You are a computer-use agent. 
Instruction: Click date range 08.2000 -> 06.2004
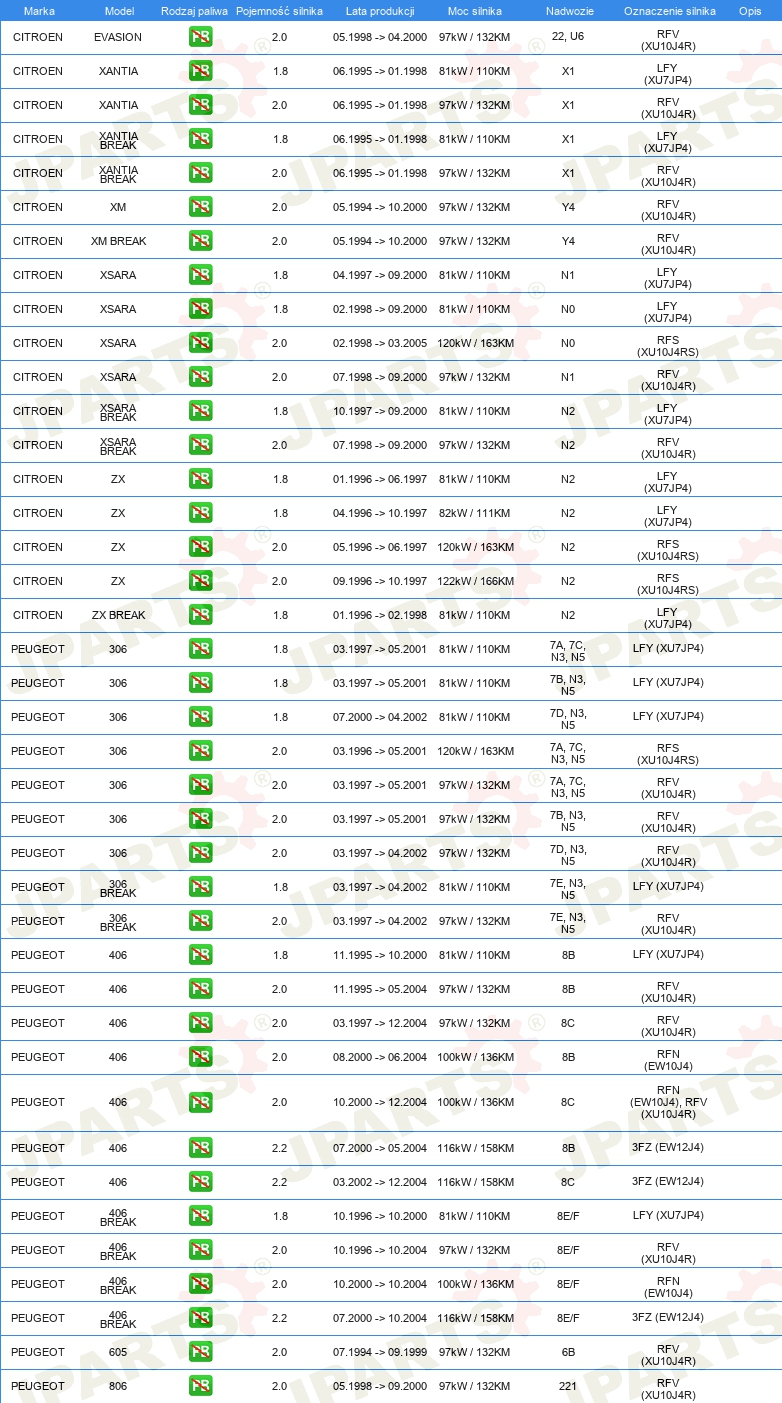[x=380, y=1057]
